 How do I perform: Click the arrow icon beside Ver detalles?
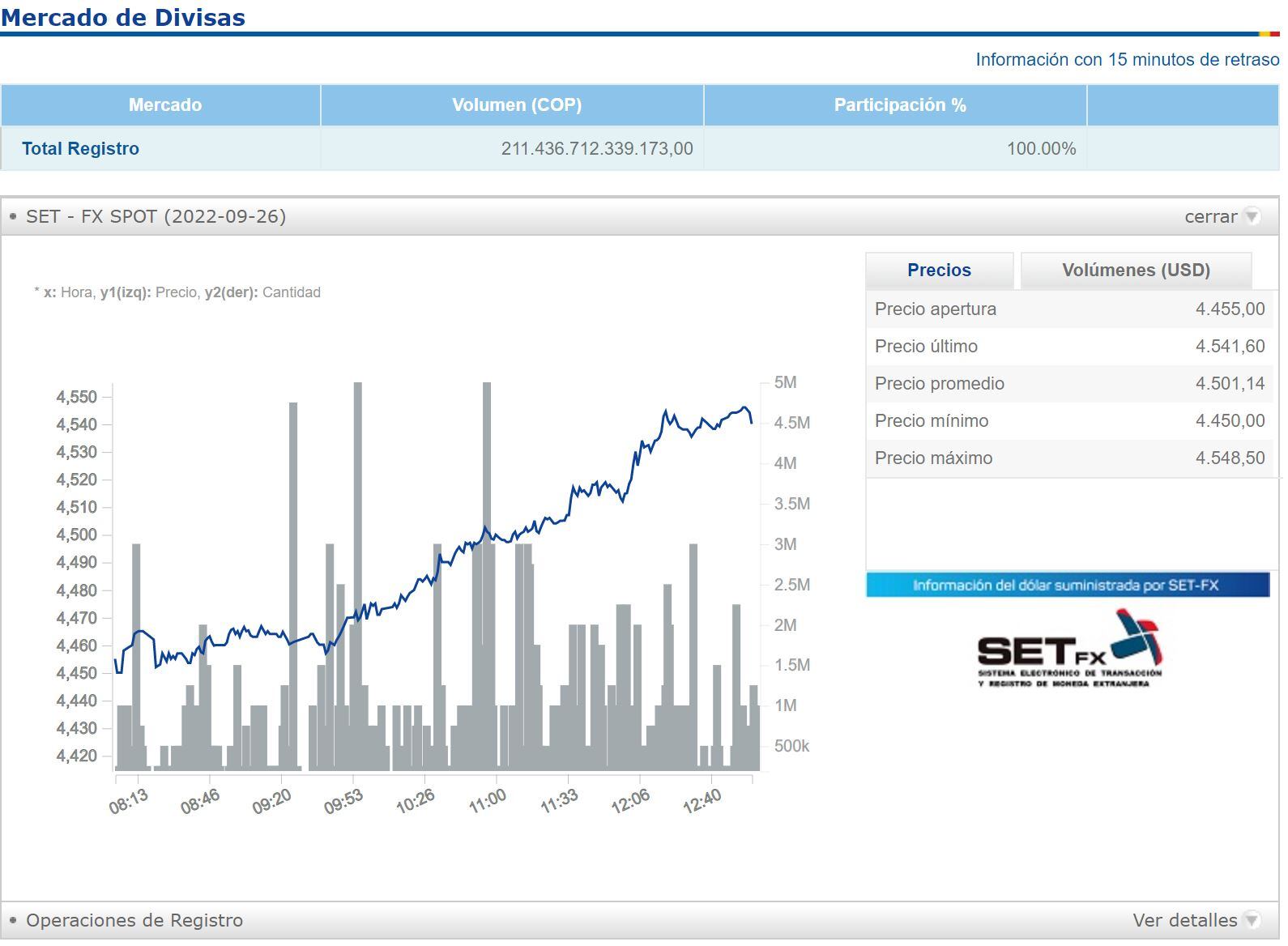click(1252, 921)
